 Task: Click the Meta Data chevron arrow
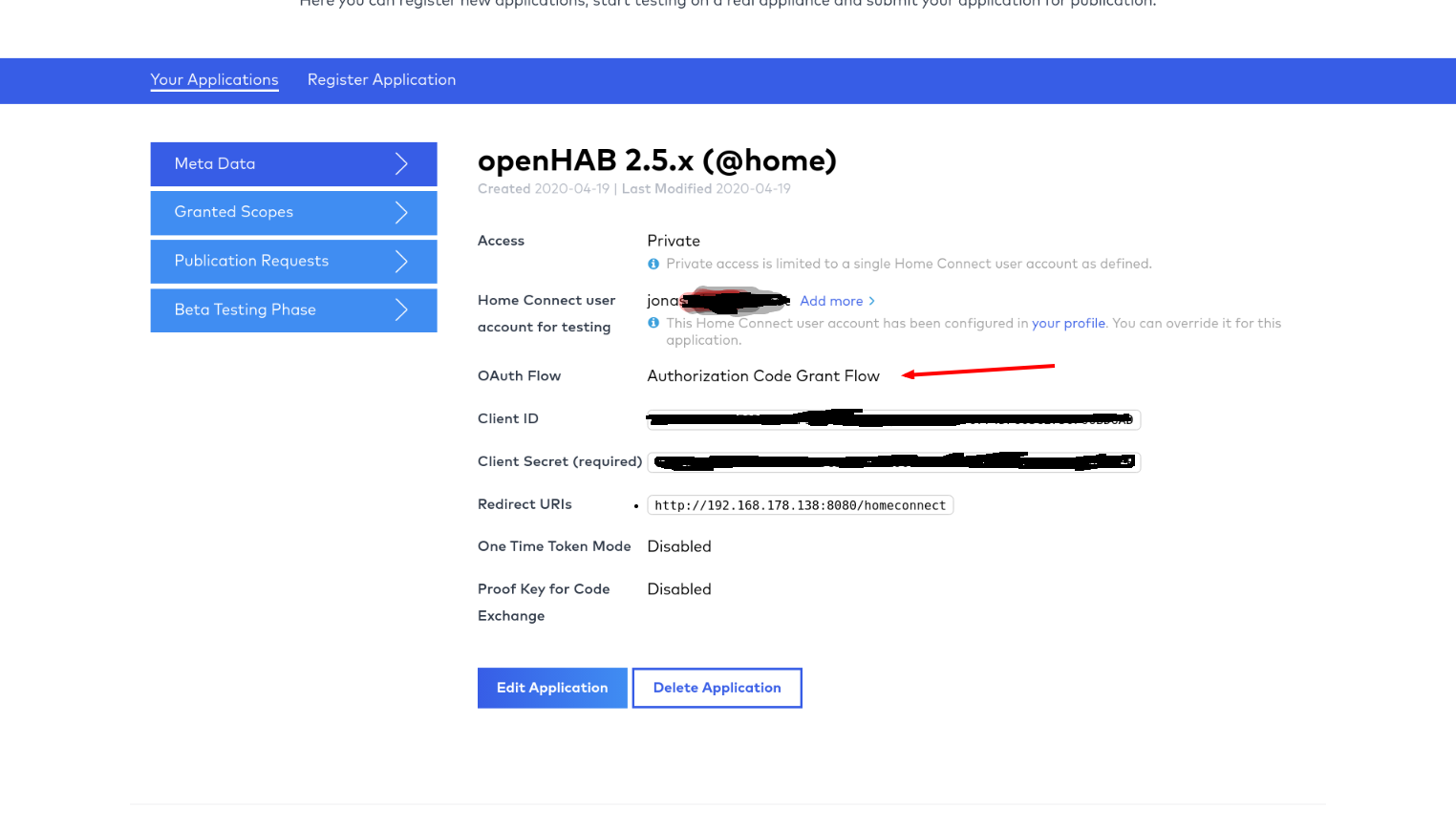click(x=402, y=164)
